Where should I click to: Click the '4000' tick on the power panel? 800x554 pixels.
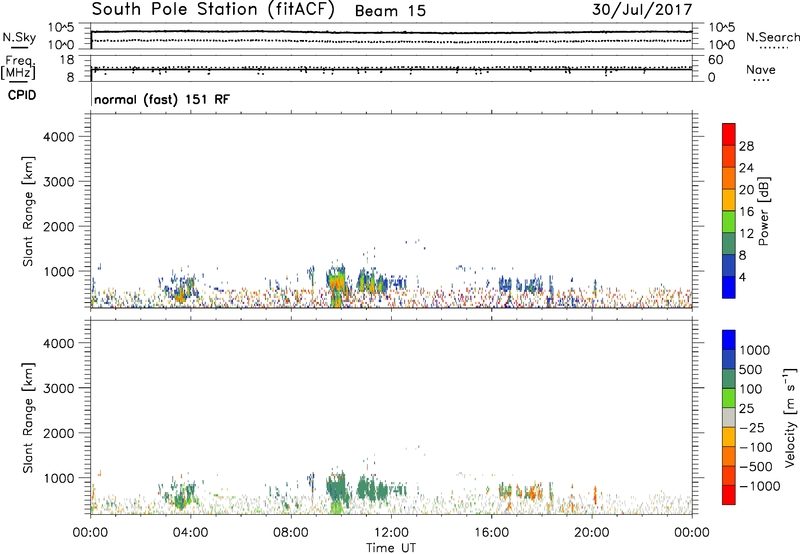click(x=59, y=137)
